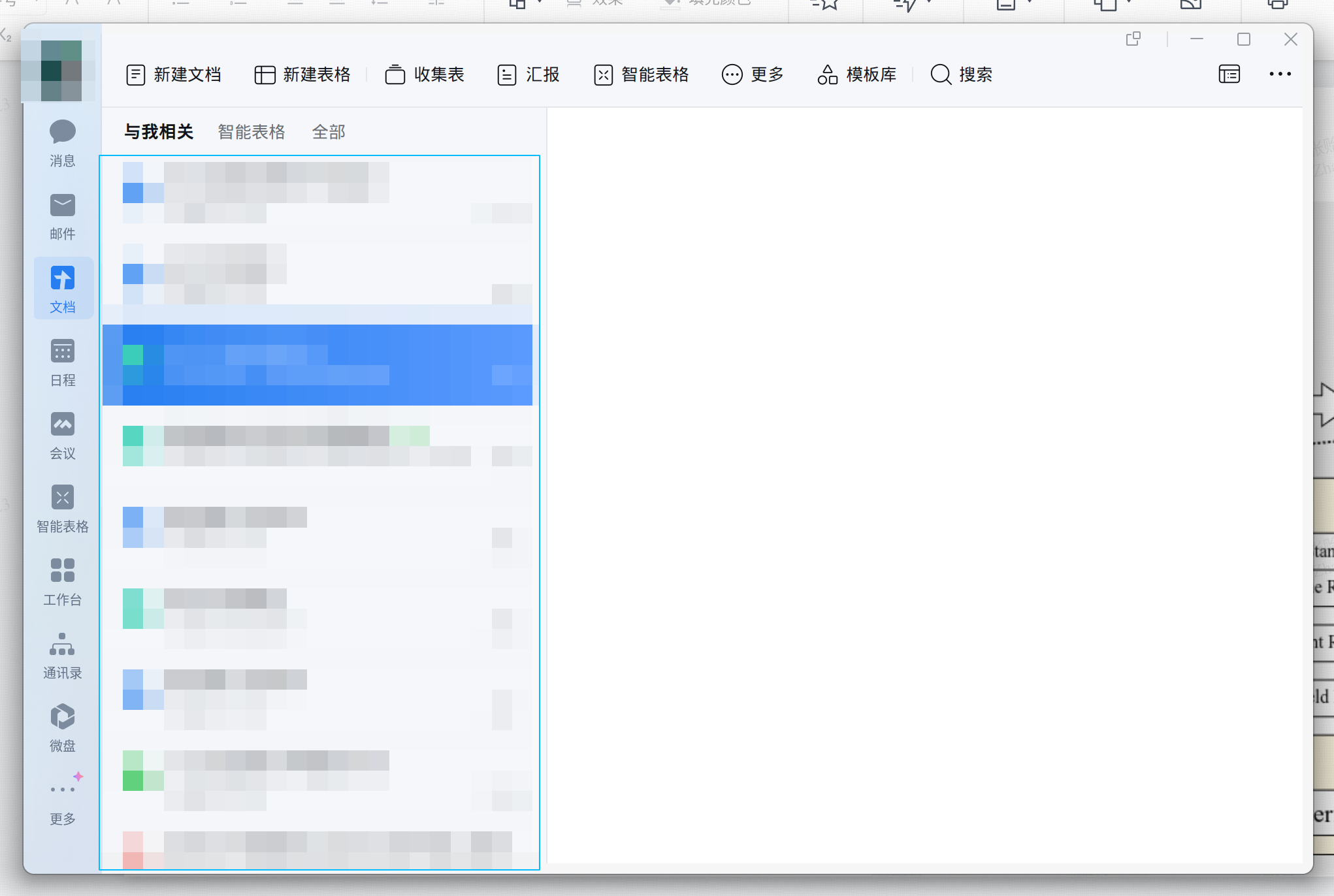This screenshot has height=896, width=1334.
Task: Click the pop-out window icon
Action: 1133,39
